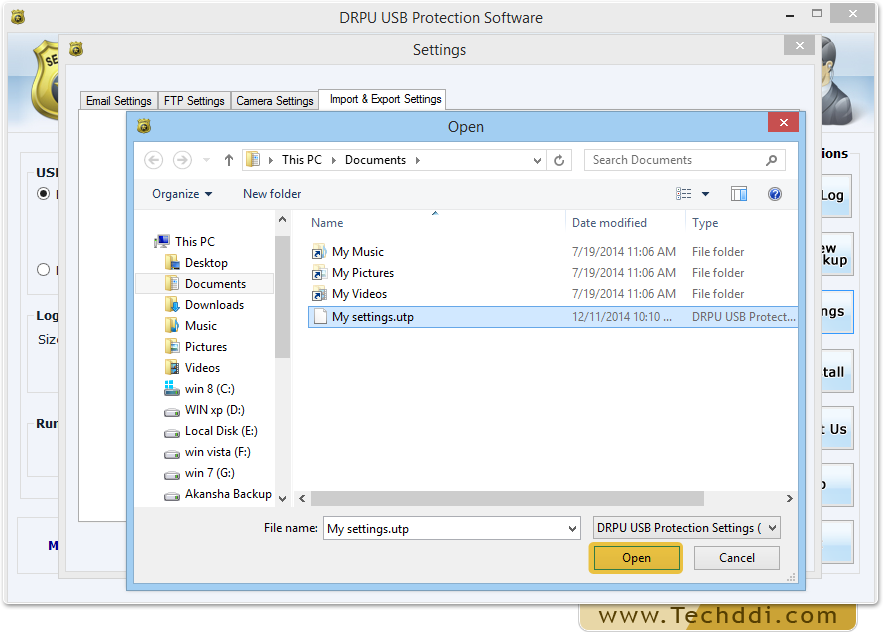Go back using the Back arrow
883x632 pixels.
tap(154, 161)
